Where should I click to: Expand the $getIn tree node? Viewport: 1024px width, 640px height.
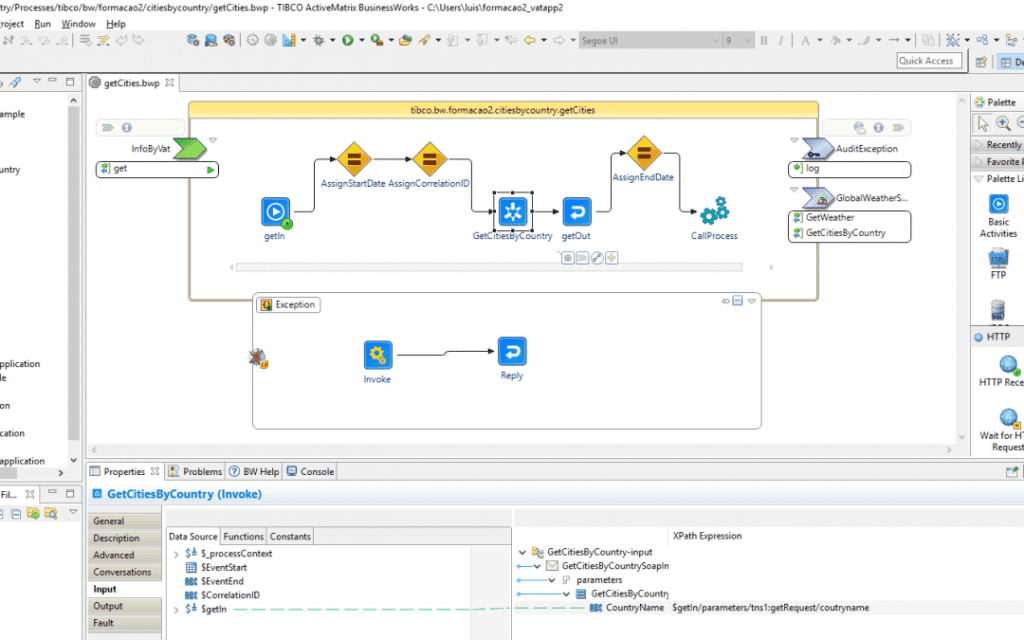coord(176,609)
